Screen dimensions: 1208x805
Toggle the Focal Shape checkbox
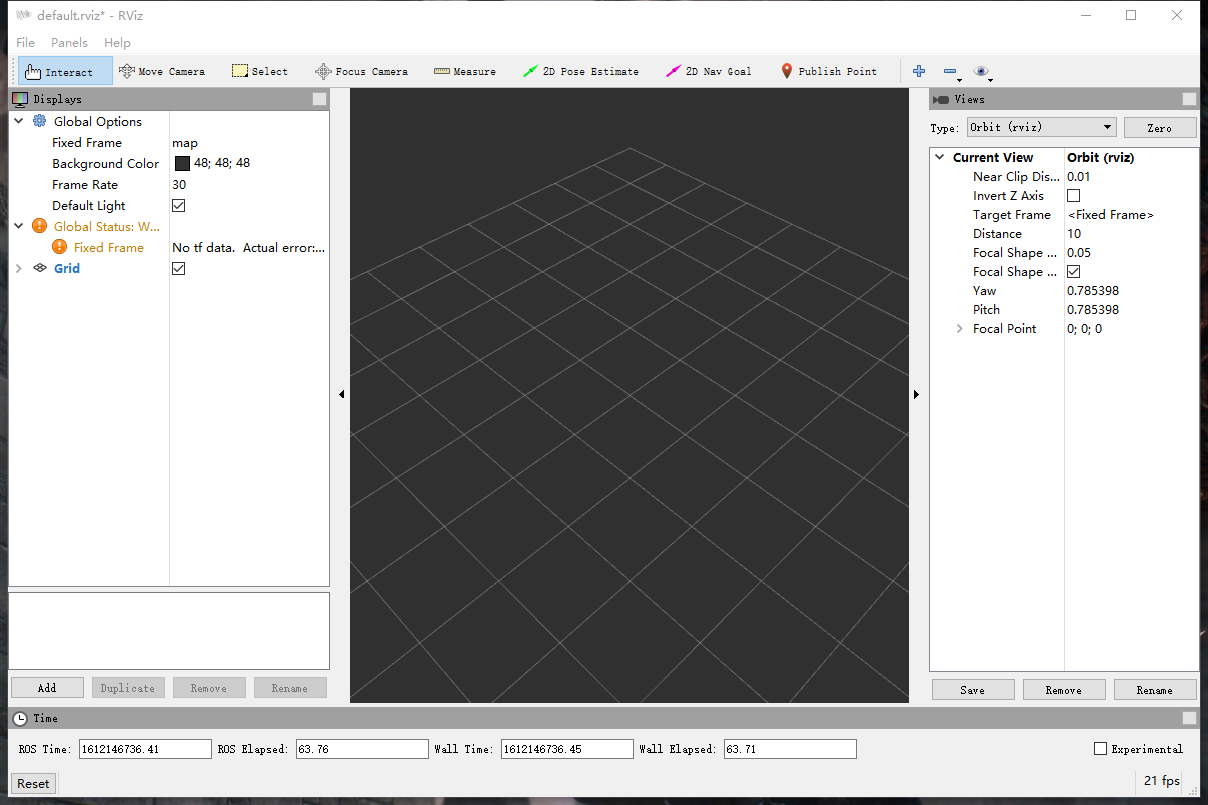tap(1074, 271)
